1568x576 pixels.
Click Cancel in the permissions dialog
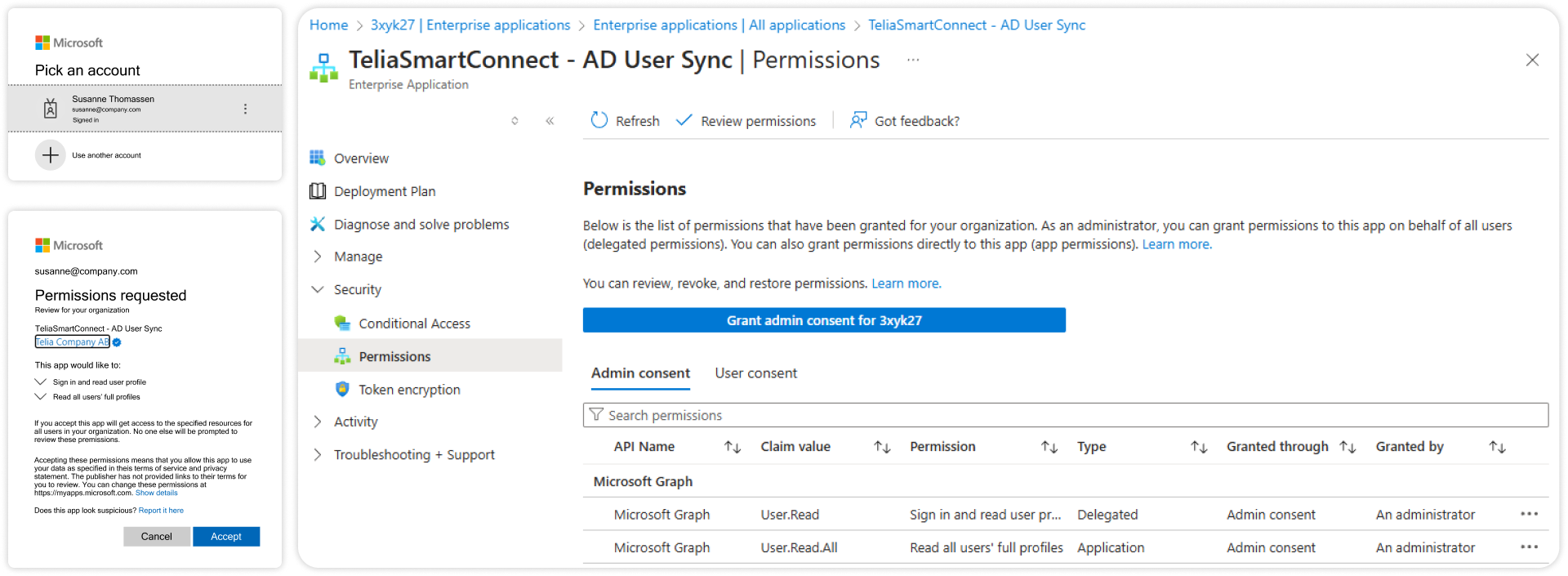click(x=157, y=537)
